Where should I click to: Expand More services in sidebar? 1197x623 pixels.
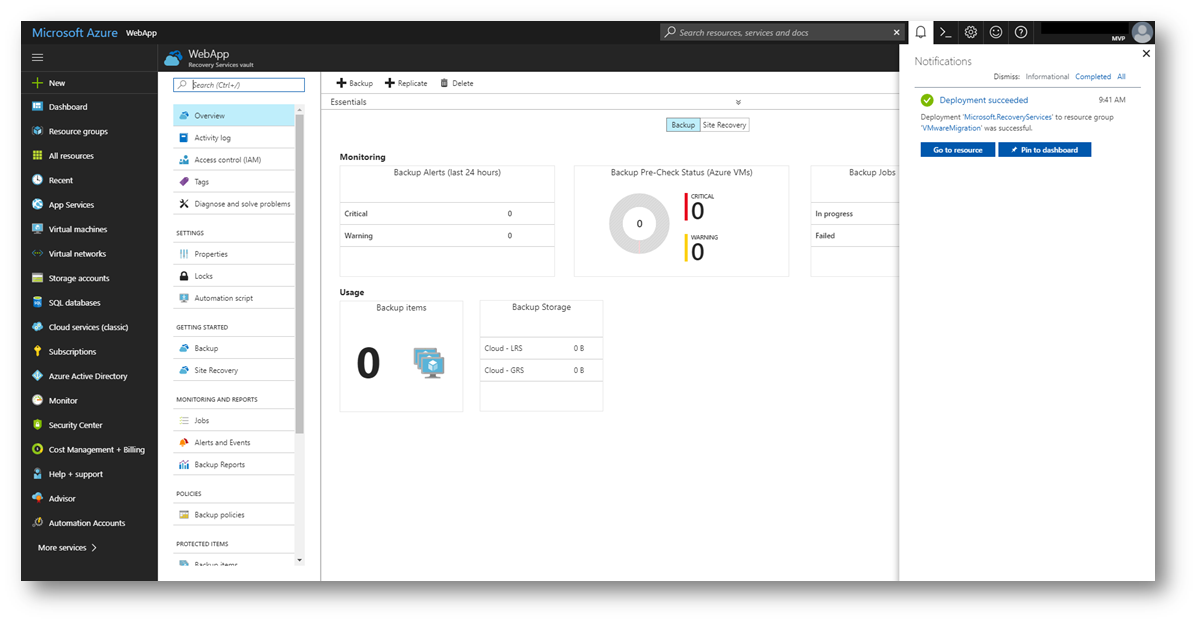point(67,548)
